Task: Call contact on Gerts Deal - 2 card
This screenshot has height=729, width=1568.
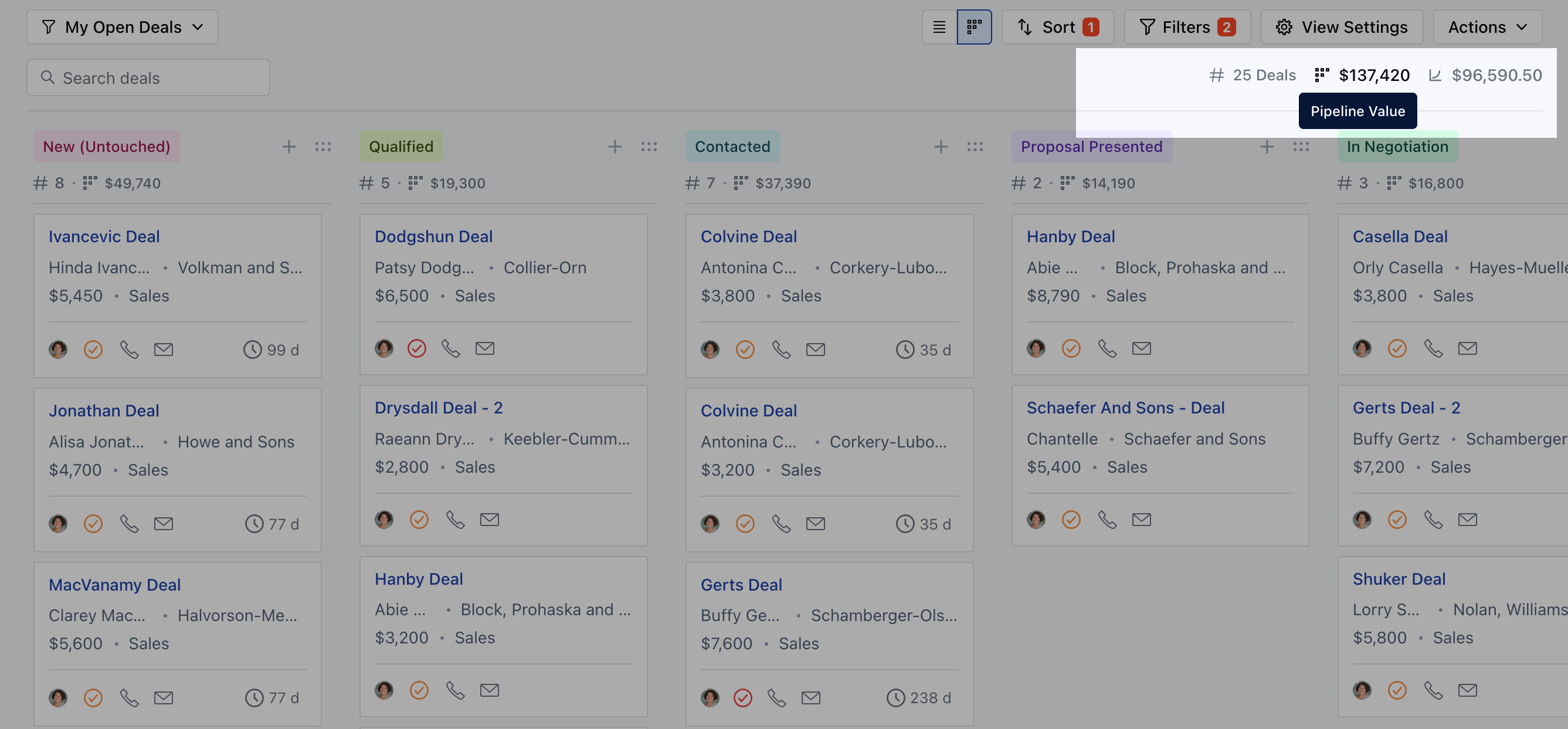Action: (x=1434, y=520)
